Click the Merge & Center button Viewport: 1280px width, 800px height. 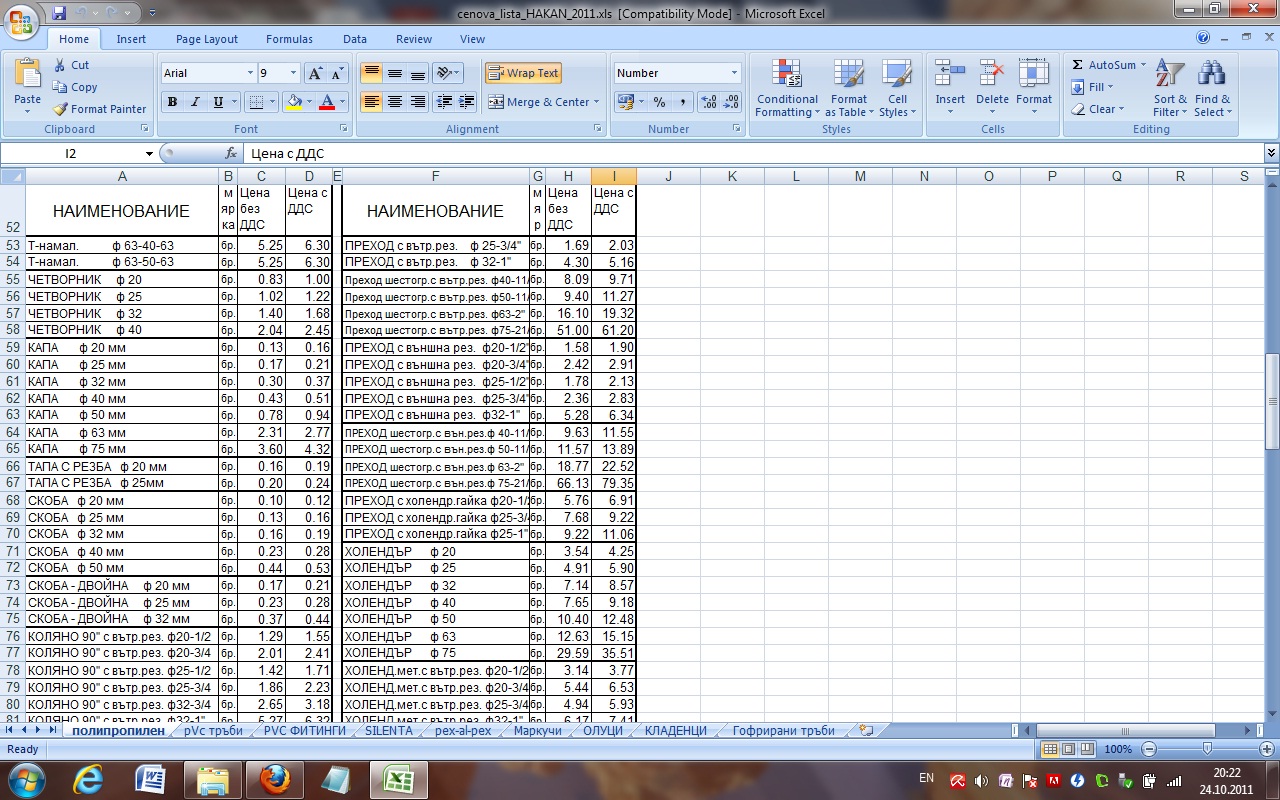point(541,102)
